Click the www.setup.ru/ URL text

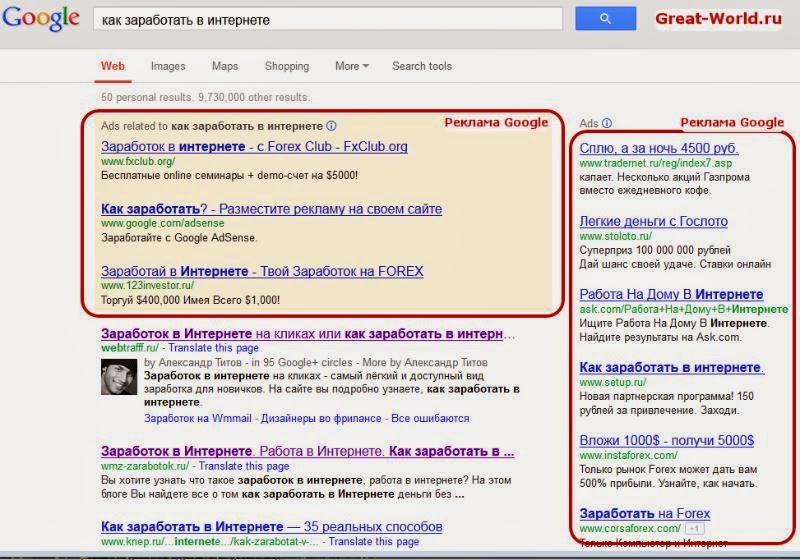[613, 382]
